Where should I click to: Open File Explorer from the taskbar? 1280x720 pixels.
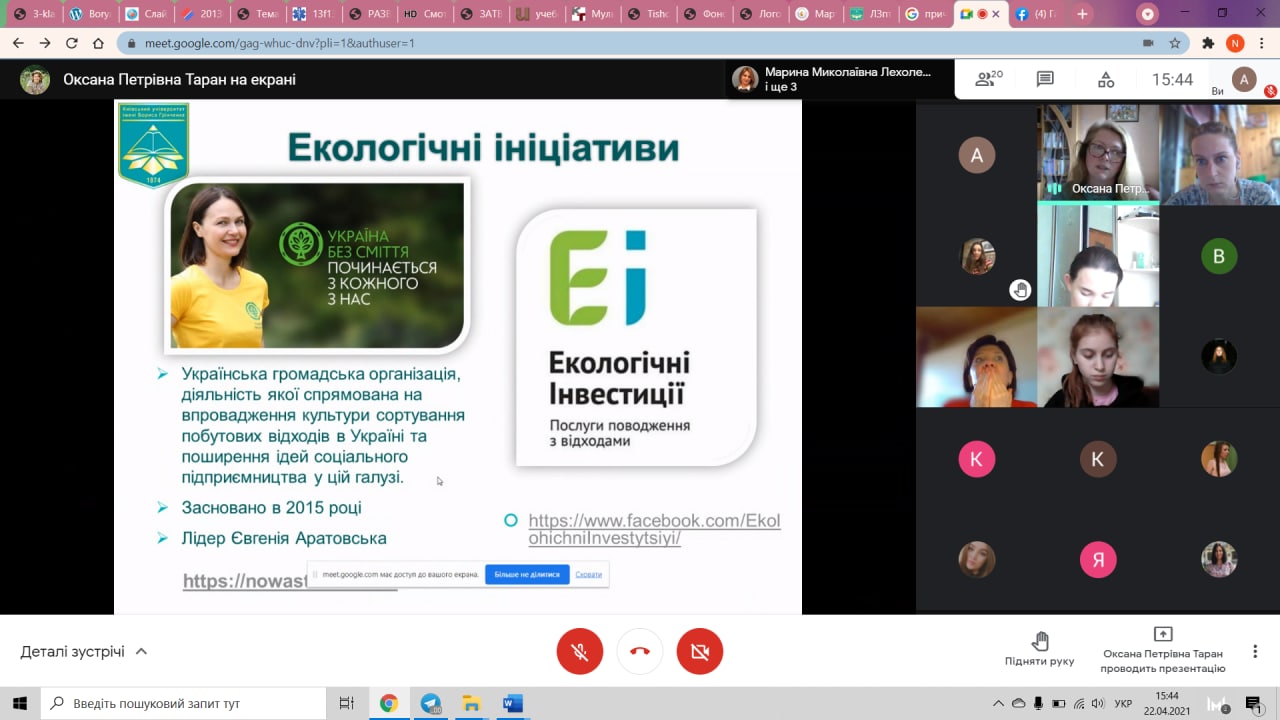click(472, 703)
